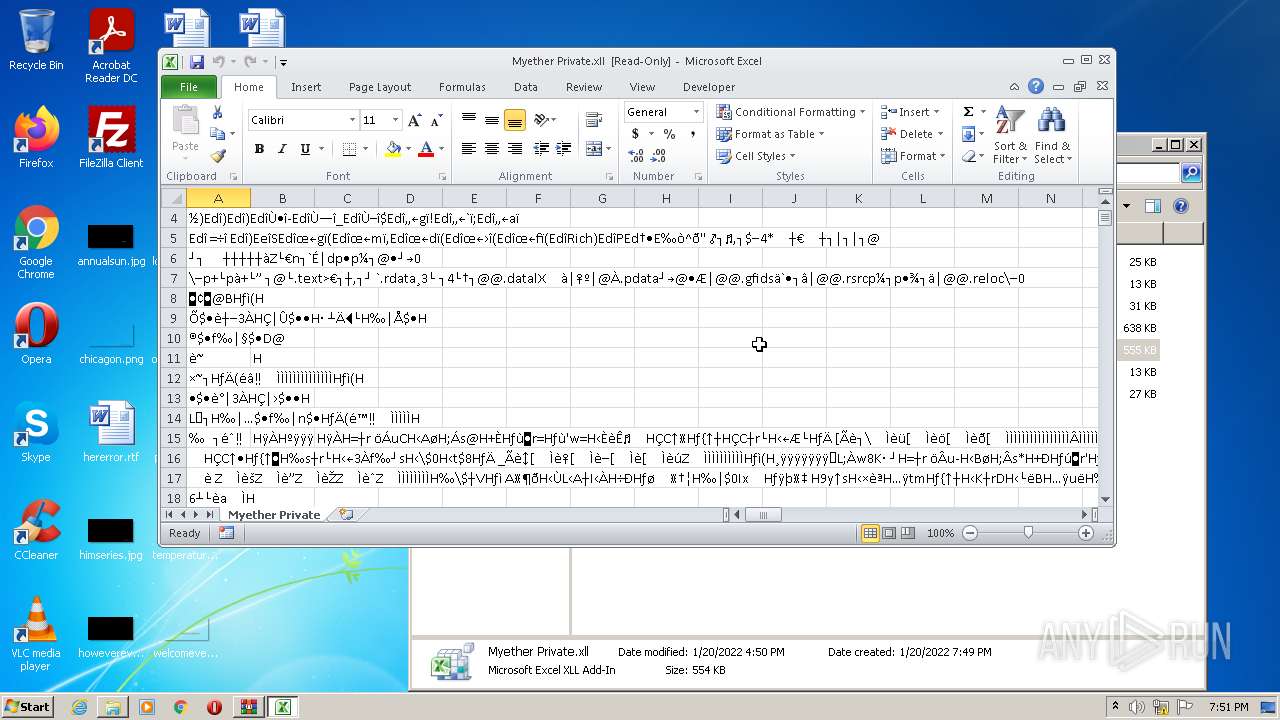The width and height of the screenshot is (1280, 720).
Task: Click the AutoSum sigma icon
Action: 968,111
